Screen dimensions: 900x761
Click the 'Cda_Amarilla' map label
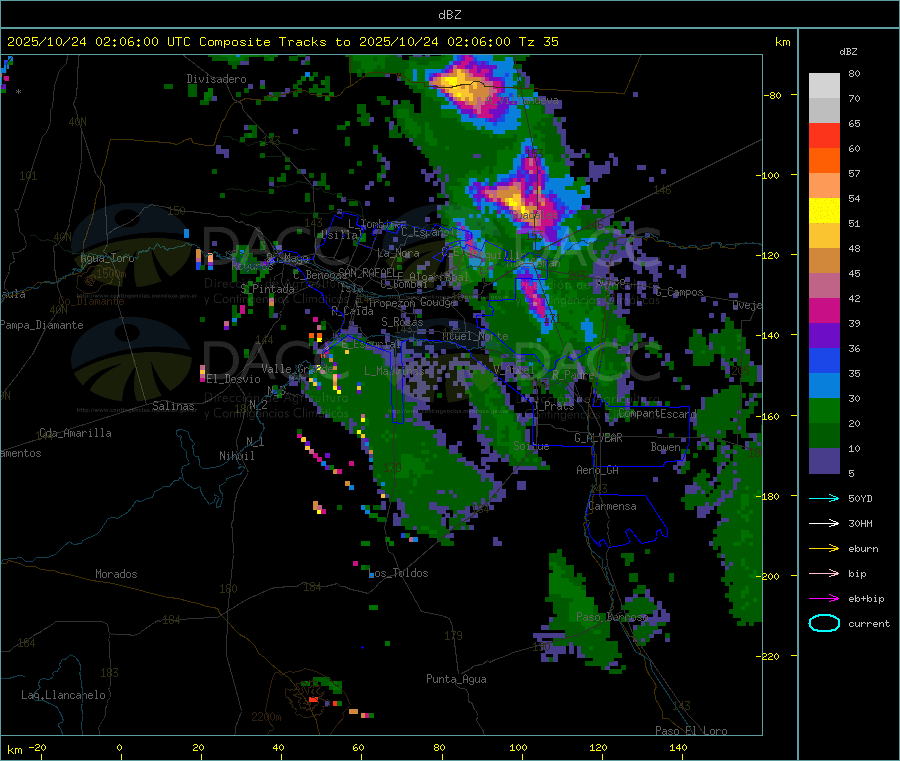75,433
